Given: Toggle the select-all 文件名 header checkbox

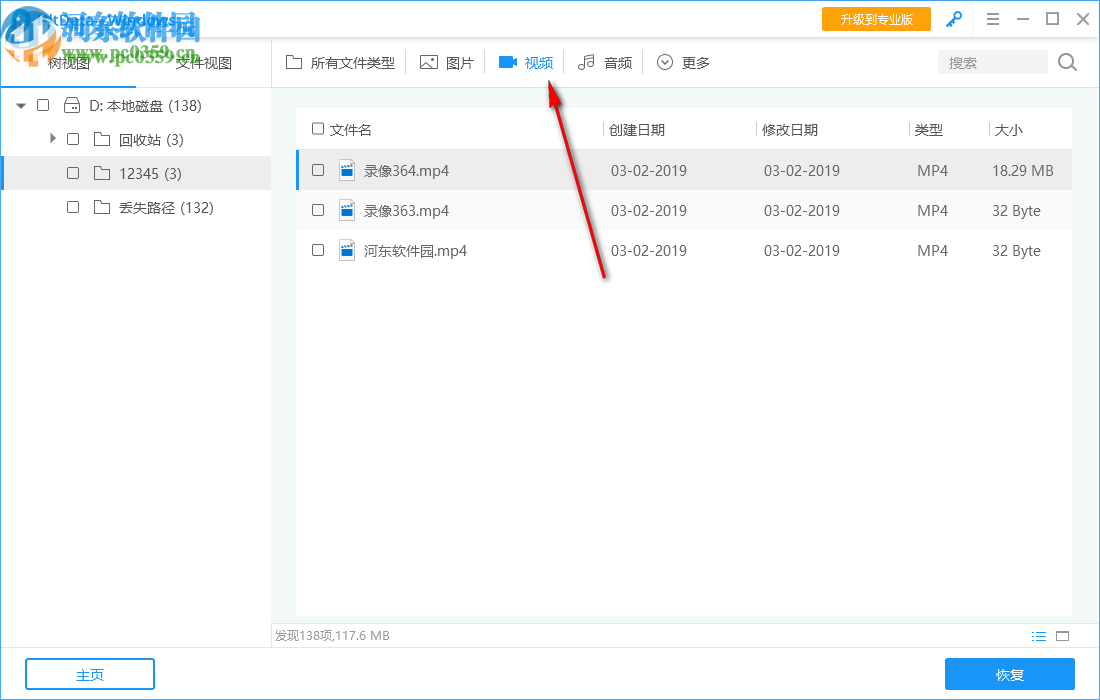Looking at the screenshot, I should click(x=318, y=129).
